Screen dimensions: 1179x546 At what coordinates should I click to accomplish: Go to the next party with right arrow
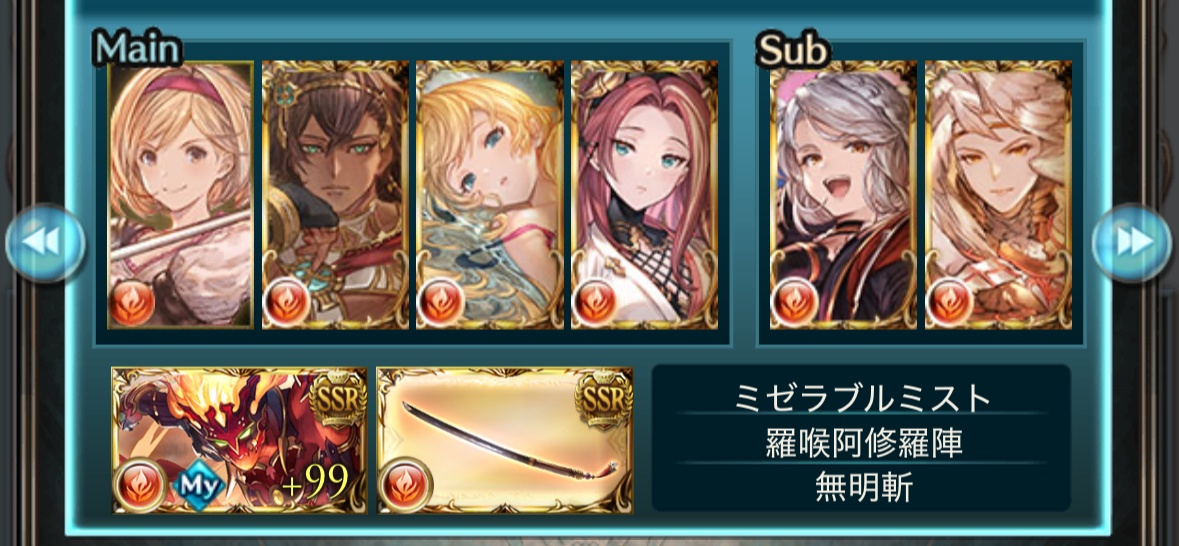coord(1132,242)
